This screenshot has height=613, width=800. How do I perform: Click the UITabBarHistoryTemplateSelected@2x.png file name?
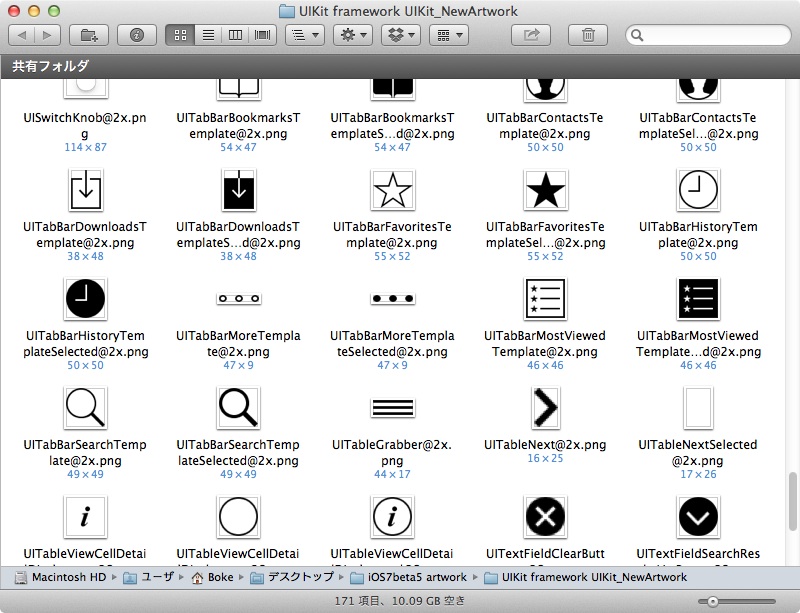[x=85, y=344]
